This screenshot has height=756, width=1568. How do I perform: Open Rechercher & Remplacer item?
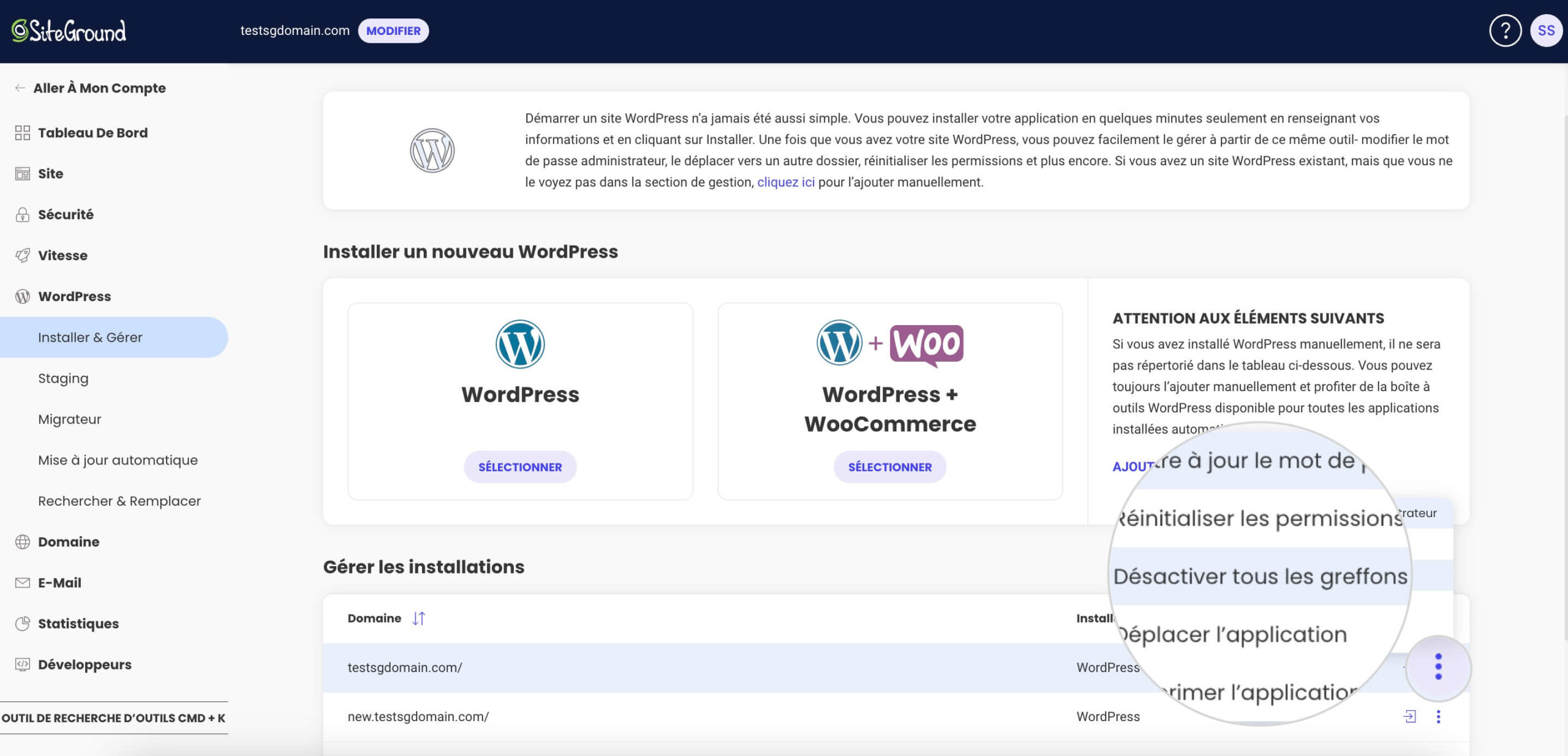click(119, 501)
